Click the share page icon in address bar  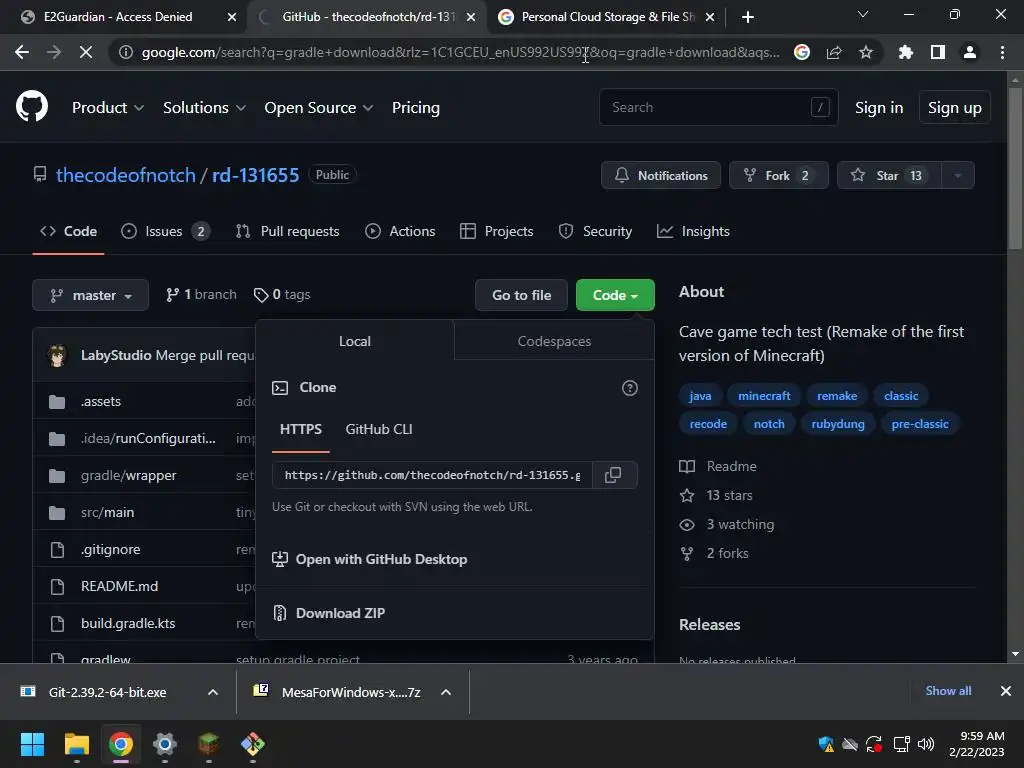[834, 52]
